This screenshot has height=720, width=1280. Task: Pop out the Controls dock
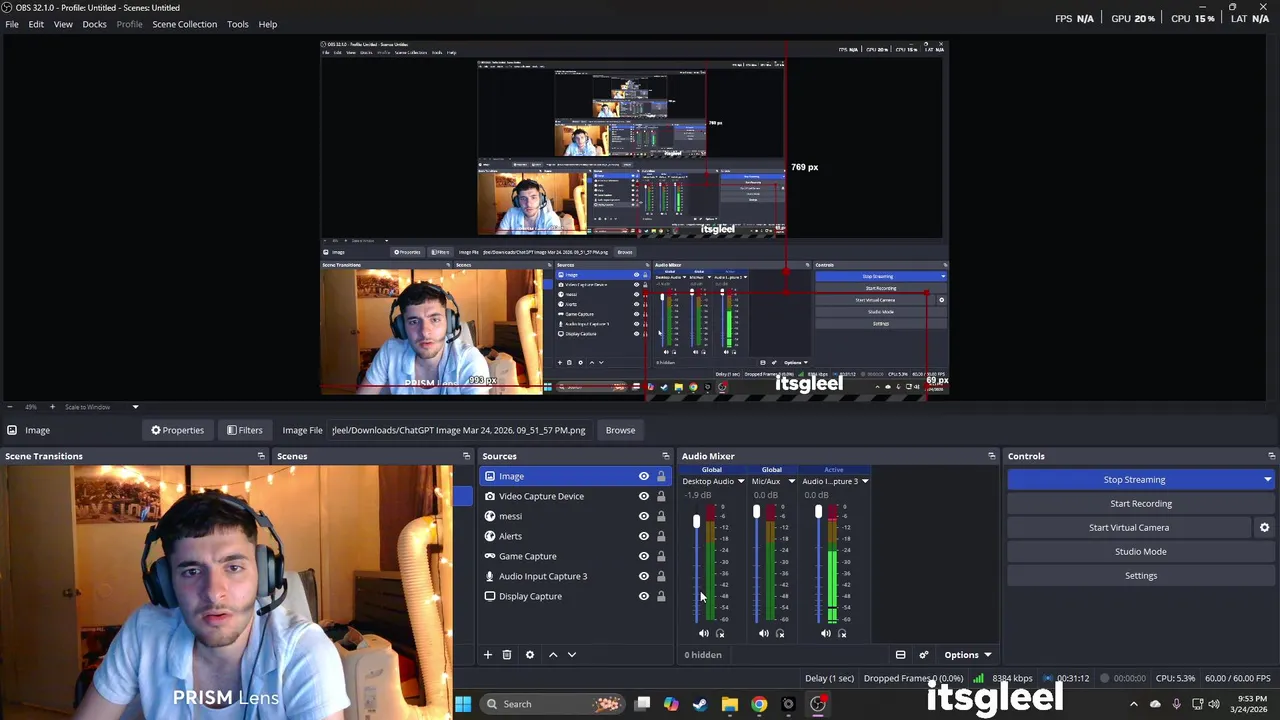[1271, 456]
